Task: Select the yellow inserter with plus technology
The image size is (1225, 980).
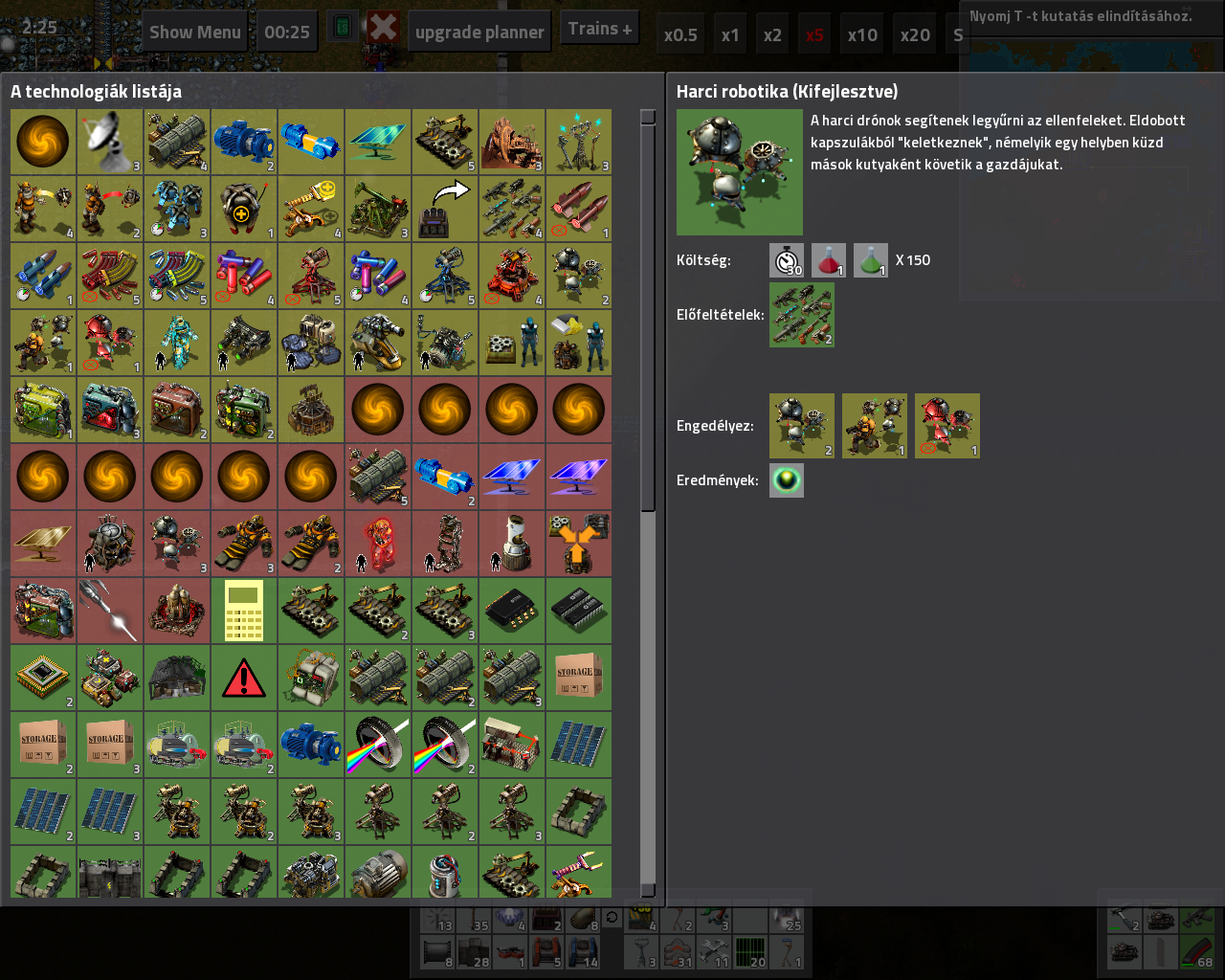Action: 311,209
